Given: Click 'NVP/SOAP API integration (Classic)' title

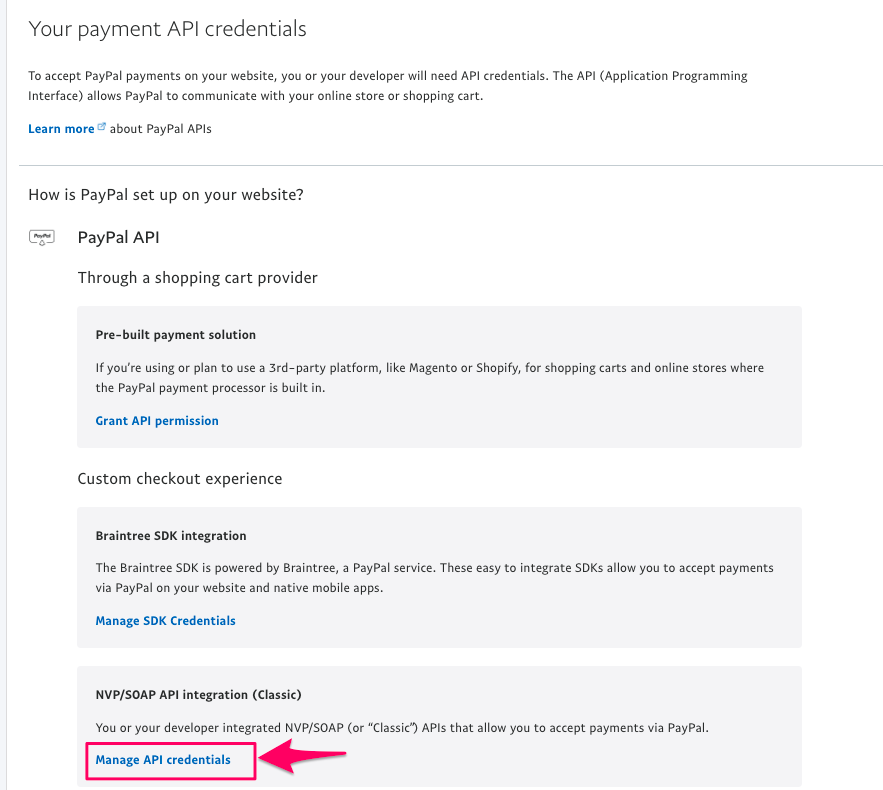Looking at the screenshot, I should (199, 694).
